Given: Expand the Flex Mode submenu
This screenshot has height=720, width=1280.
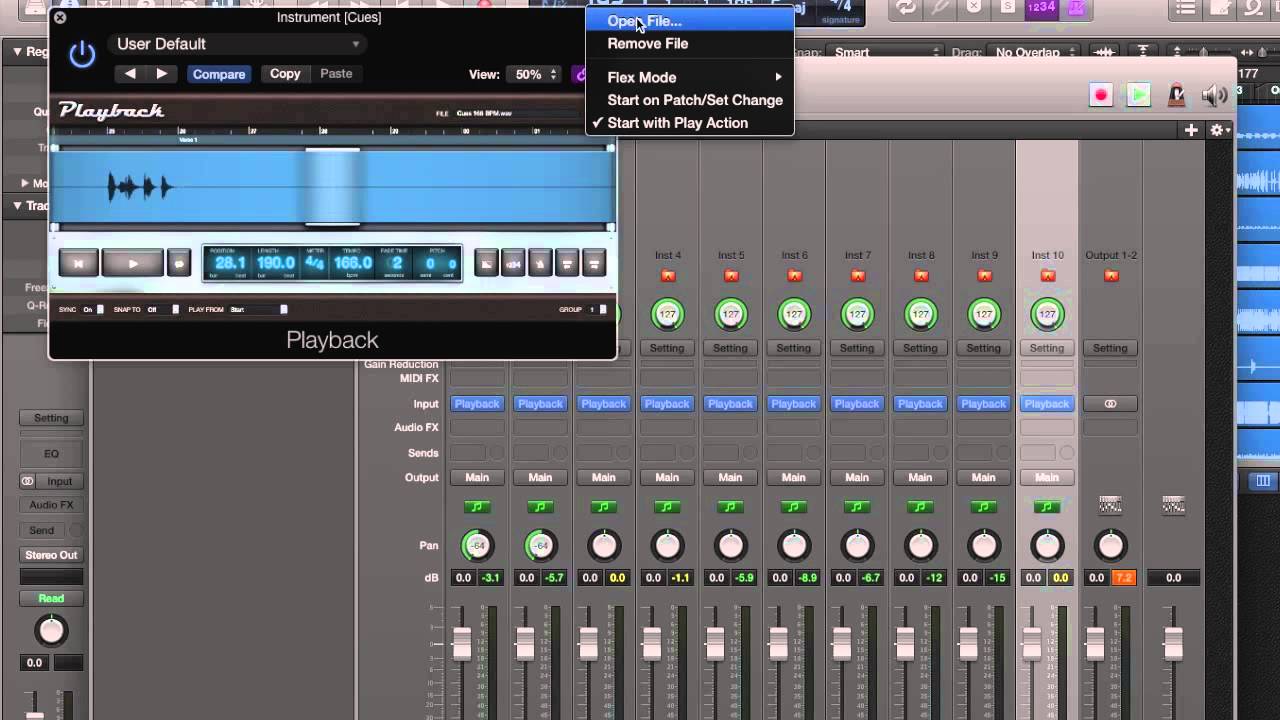Looking at the screenshot, I should coord(690,77).
